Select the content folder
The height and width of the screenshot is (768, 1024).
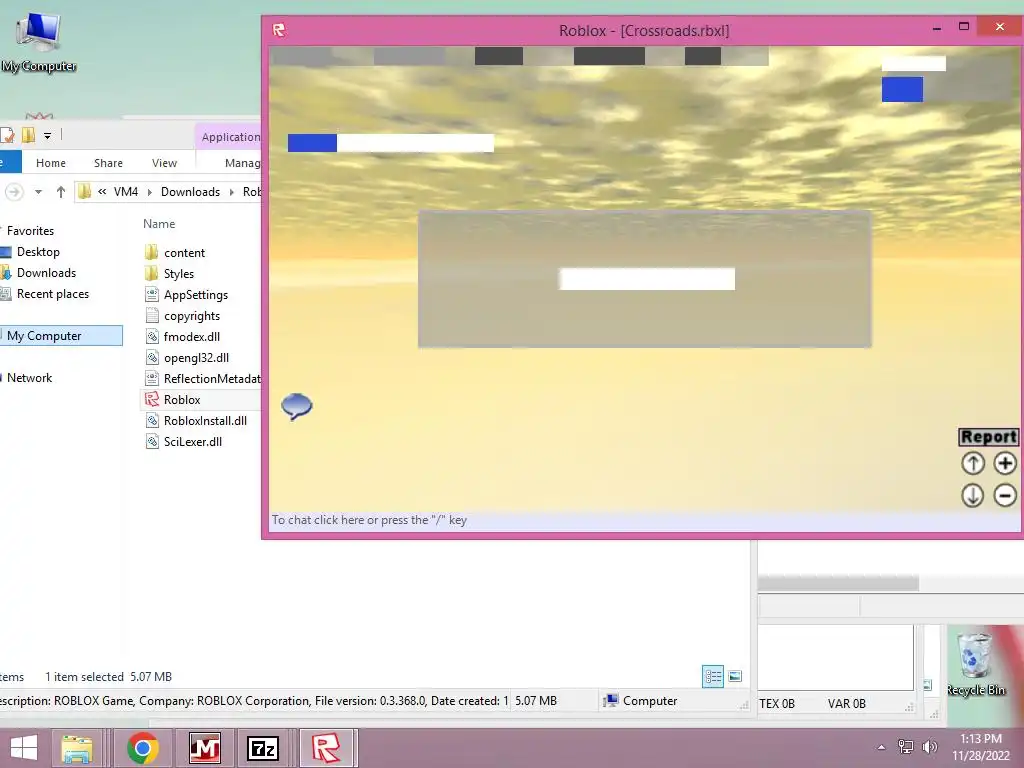184,253
